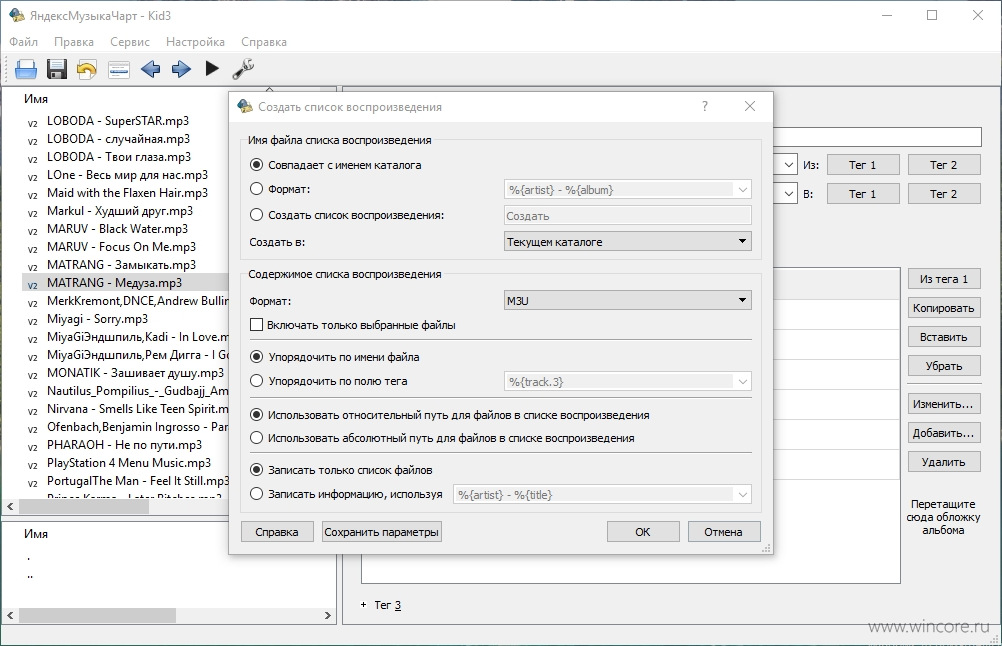Select 'MARUV - Black Water.mp3' file
Screen dimensions: 1002x646
pyautogui.click(x=118, y=229)
